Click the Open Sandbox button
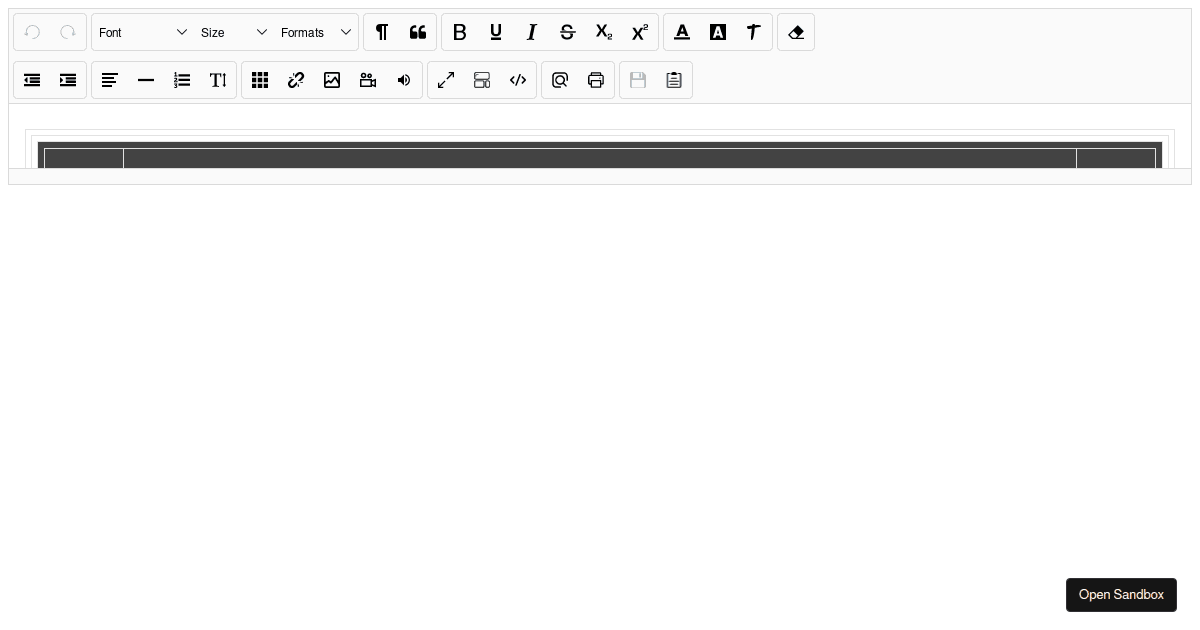This screenshot has height=630, width=1200. pos(1121,595)
